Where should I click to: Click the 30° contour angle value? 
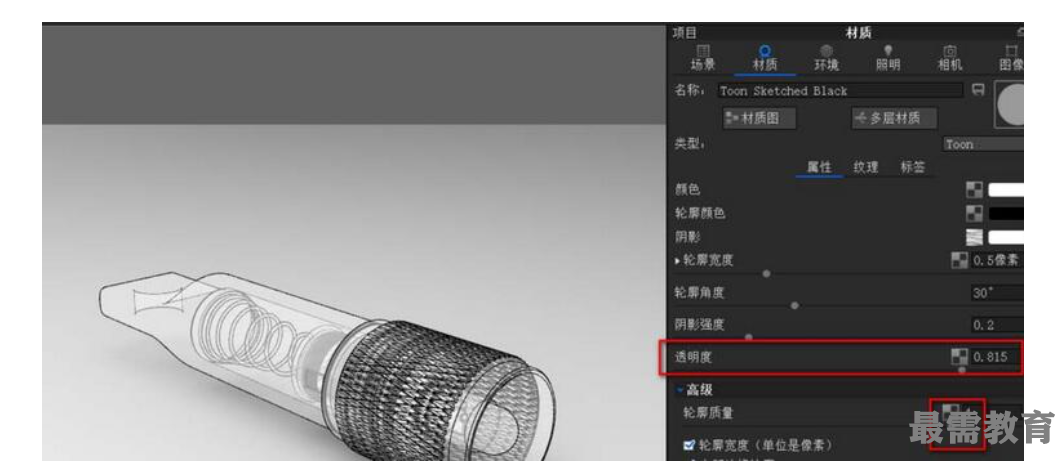click(997, 293)
